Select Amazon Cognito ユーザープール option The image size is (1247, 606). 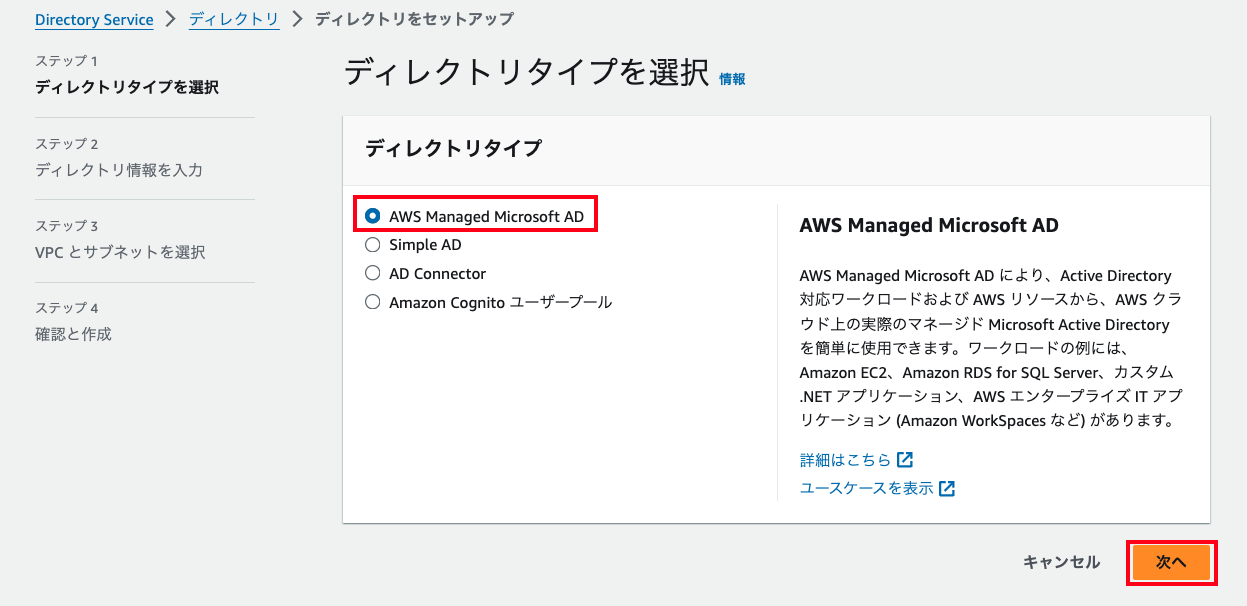[373, 302]
